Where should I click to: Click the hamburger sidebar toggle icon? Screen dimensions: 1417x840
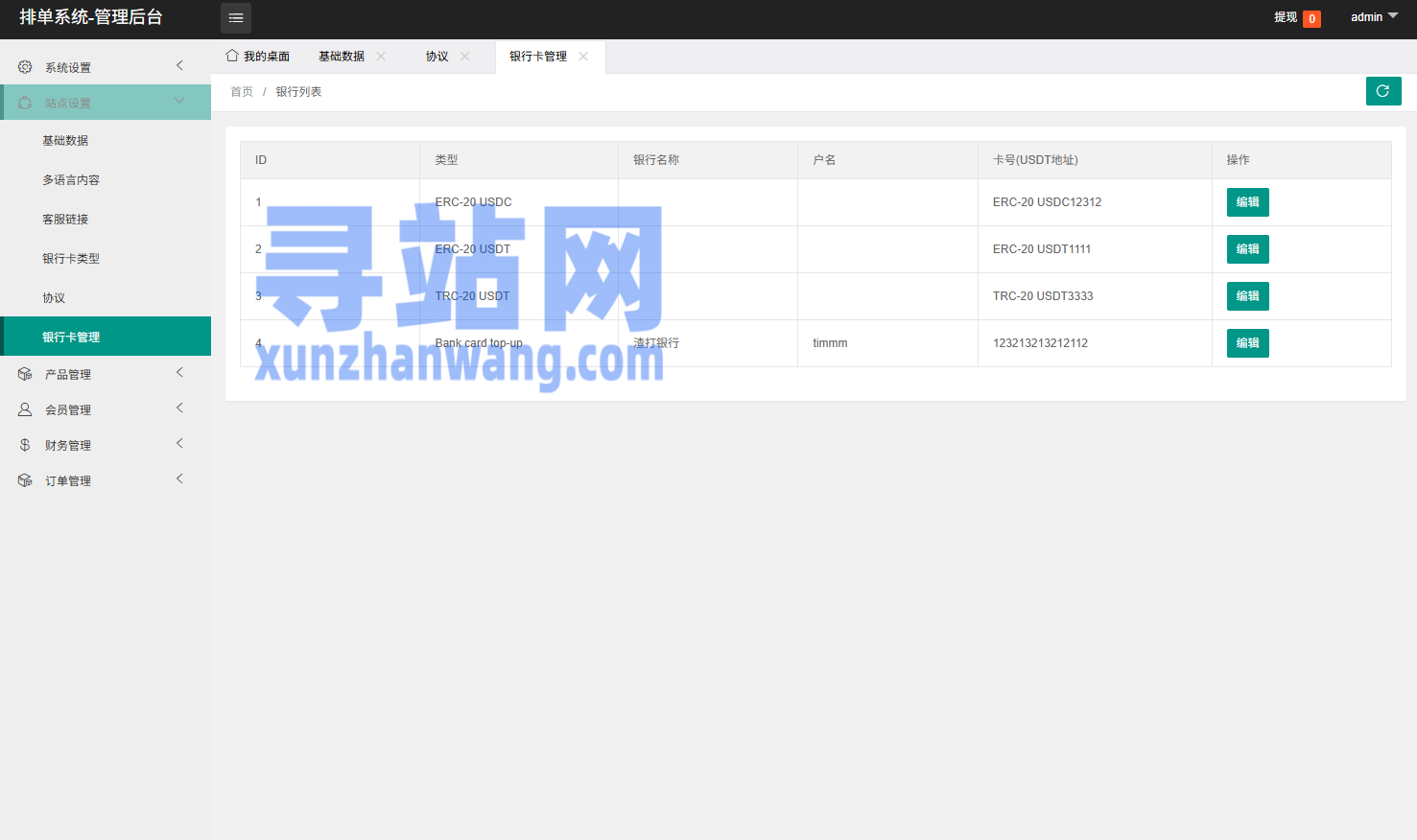pos(236,18)
